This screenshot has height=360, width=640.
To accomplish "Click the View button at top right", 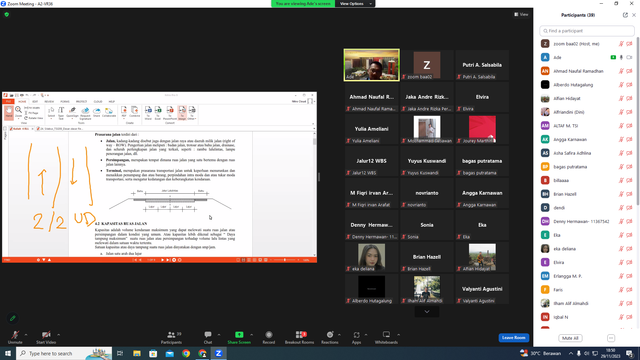I will point(521,14).
